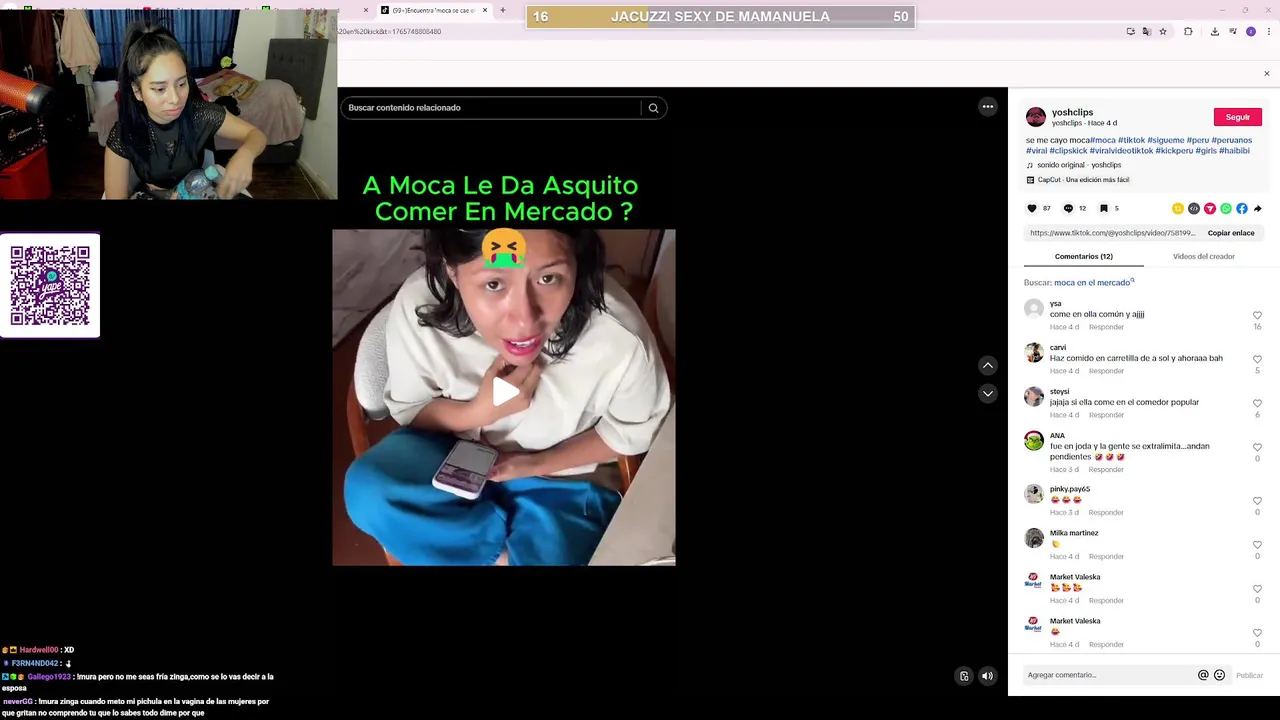1280x720 pixels.
Task: Click the Yape QR code overlay
Action: click(x=50, y=286)
